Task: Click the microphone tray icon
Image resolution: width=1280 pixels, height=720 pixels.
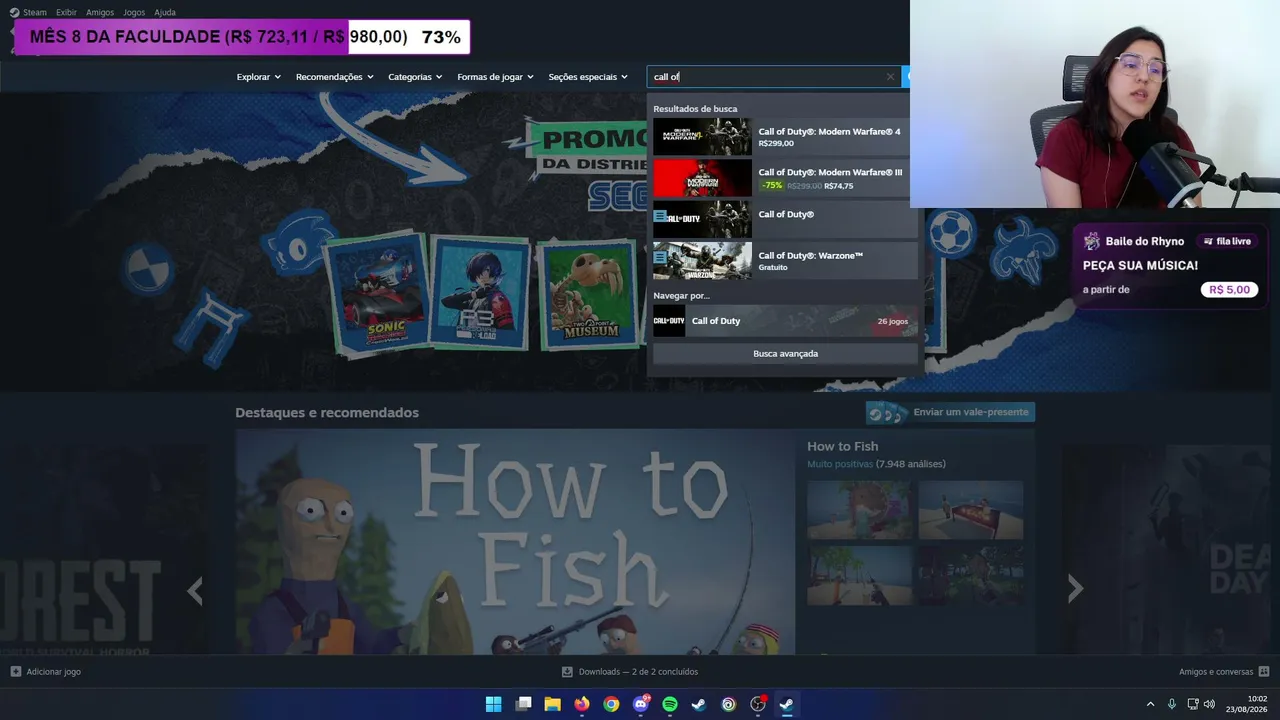Action: pos(1172,704)
